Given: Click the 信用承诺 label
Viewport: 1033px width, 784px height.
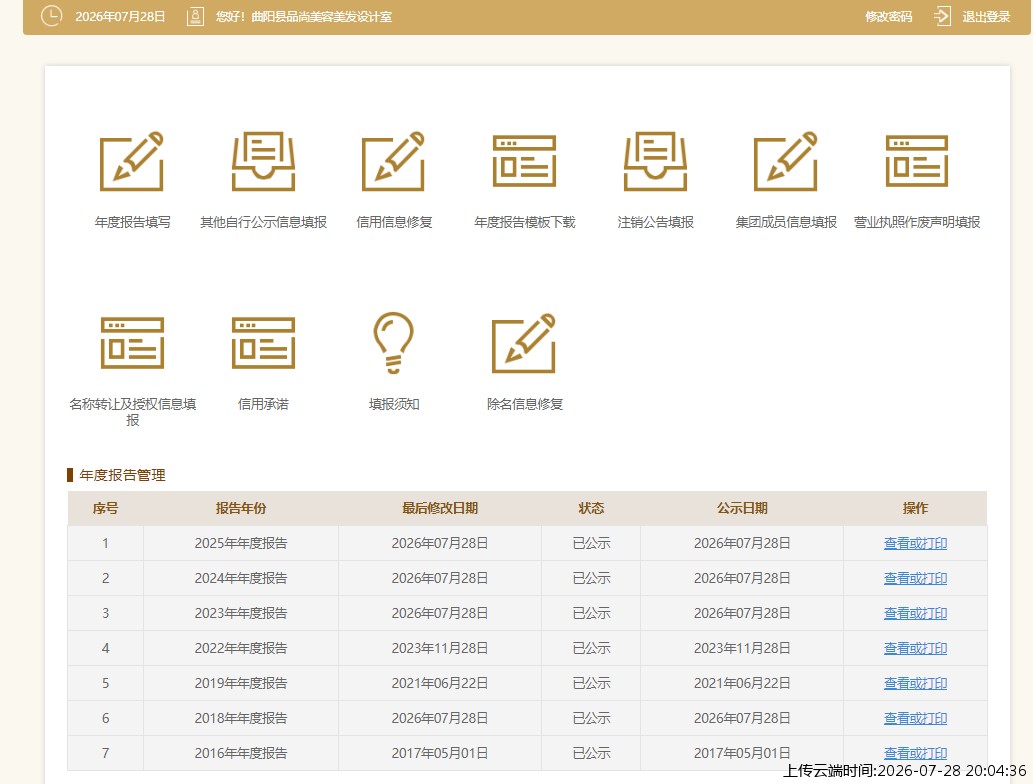Looking at the screenshot, I should click(263, 404).
